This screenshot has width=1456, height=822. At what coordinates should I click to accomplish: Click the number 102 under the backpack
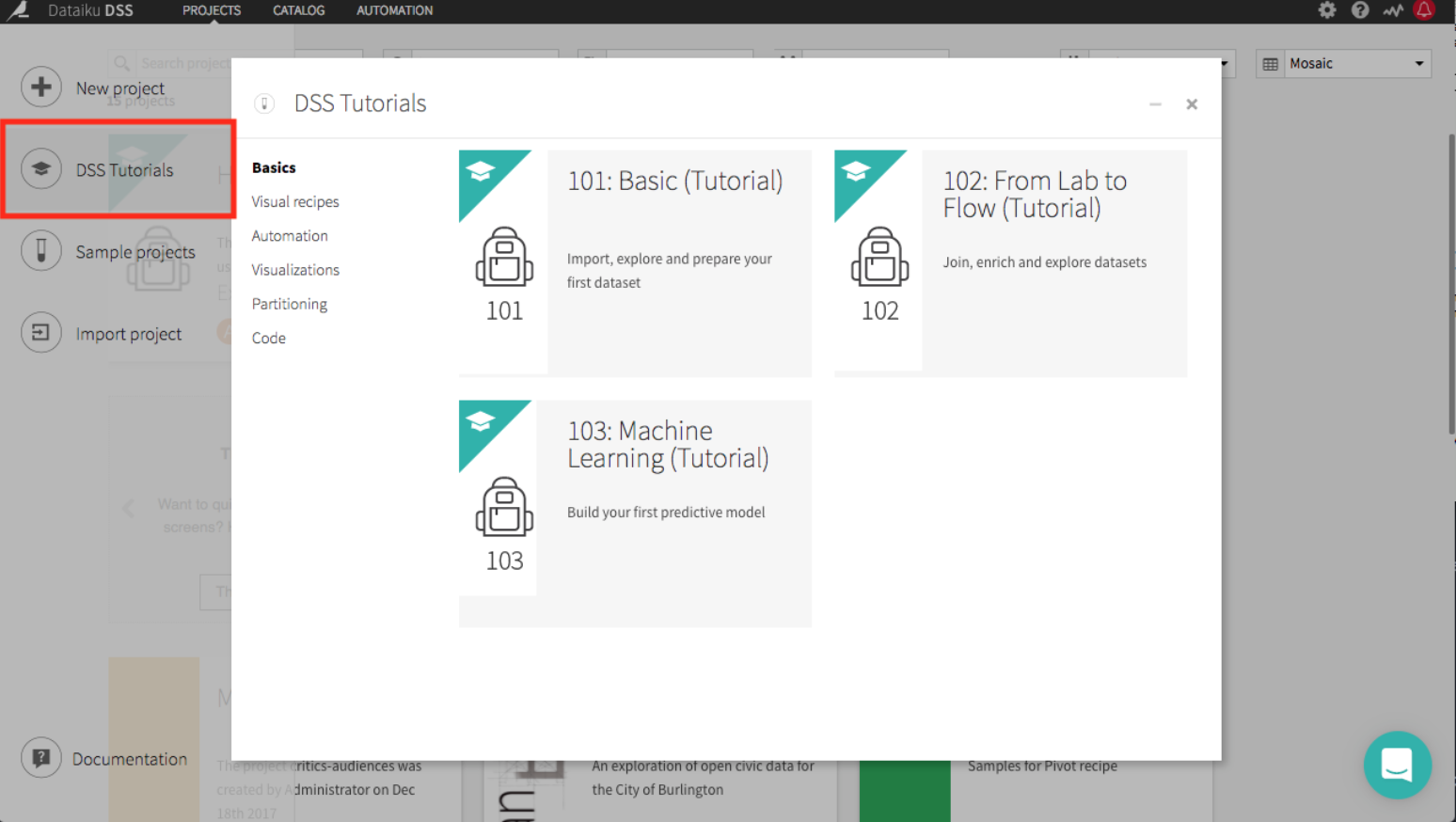(879, 310)
